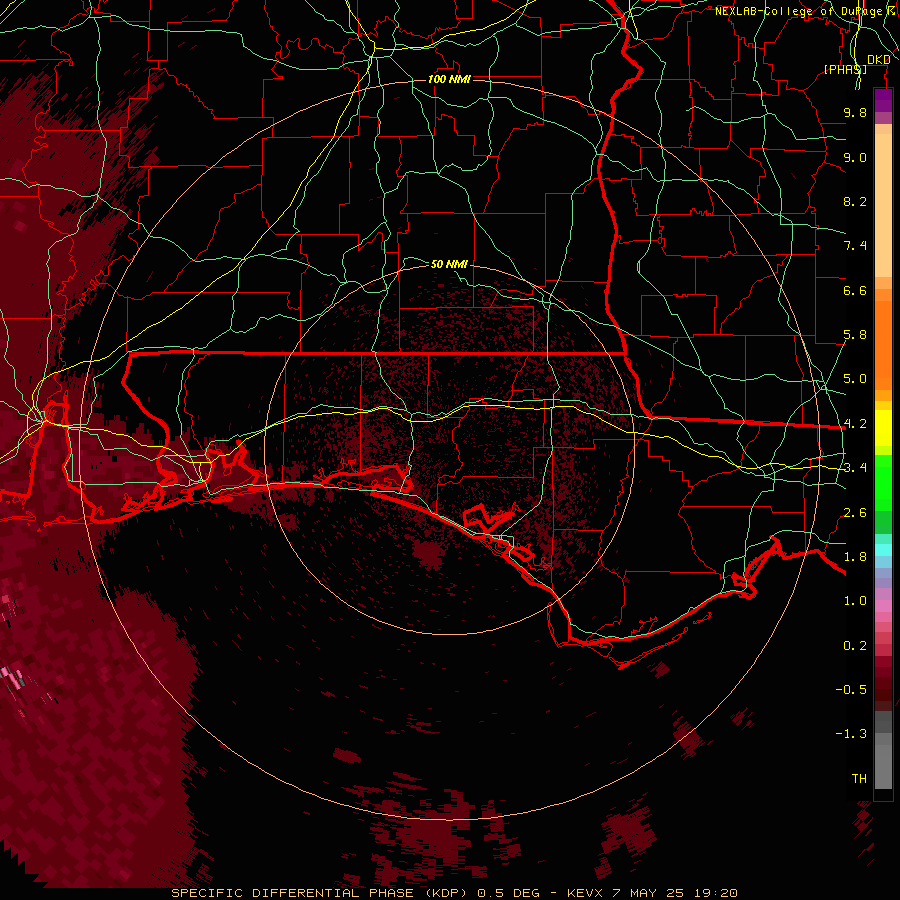Pick the purple top band in color bar
The width and height of the screenshot is (900, 900).
pos(883,101)
